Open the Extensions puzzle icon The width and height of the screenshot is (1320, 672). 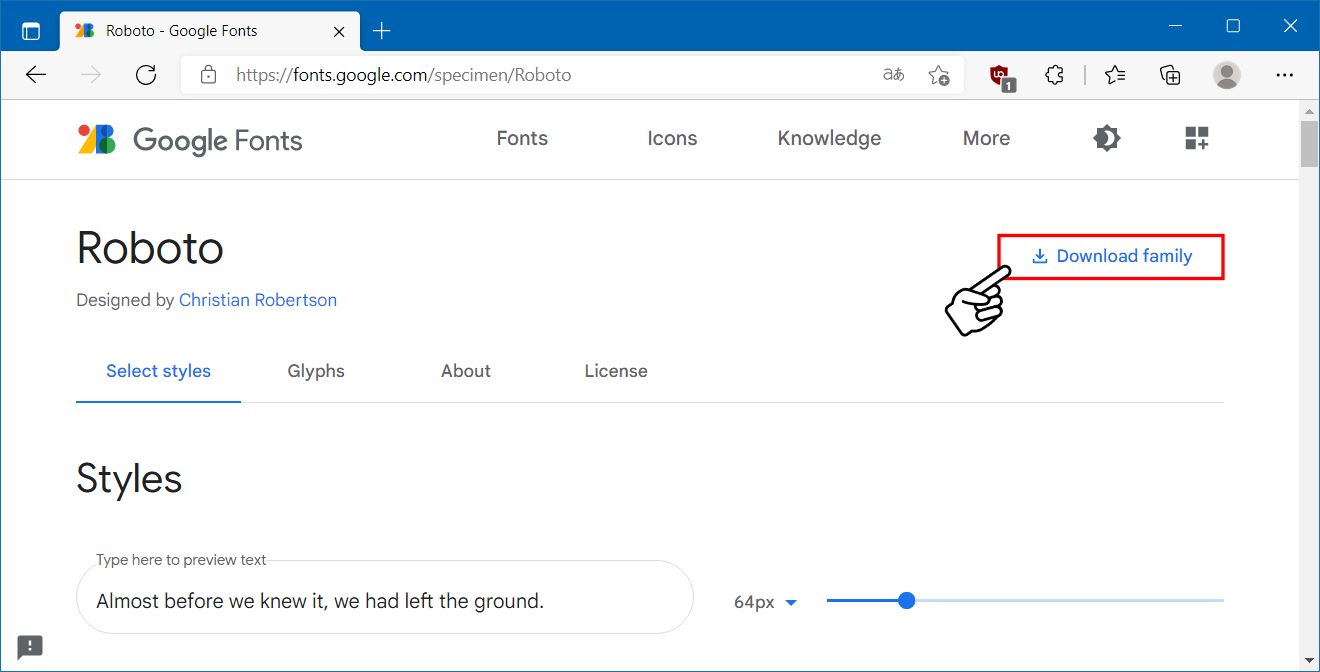point(1054,75)
